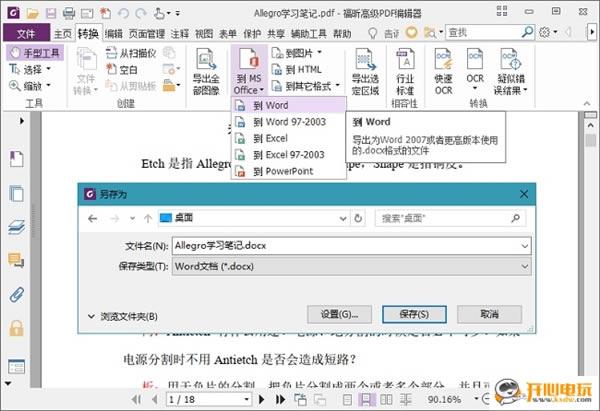The image size is (600, 411).
Task: Toggle continuous page view mode in status bar
Action: [x=366, y=400]
